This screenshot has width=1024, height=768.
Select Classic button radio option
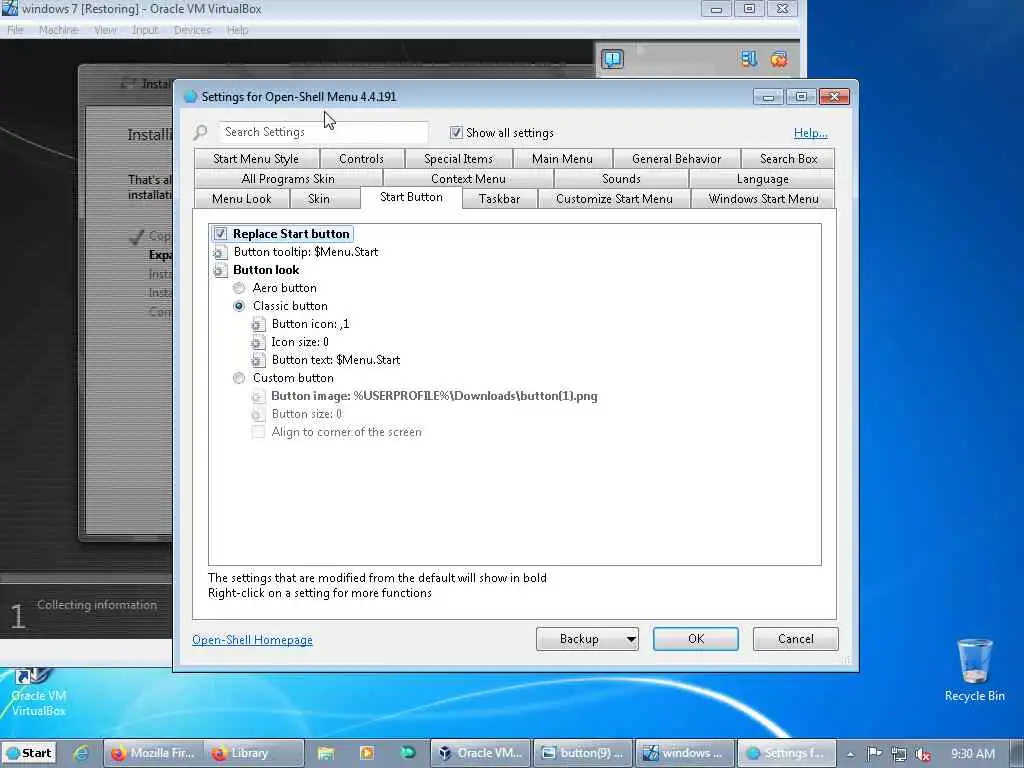pyautogui.click(x=239, y=306)
